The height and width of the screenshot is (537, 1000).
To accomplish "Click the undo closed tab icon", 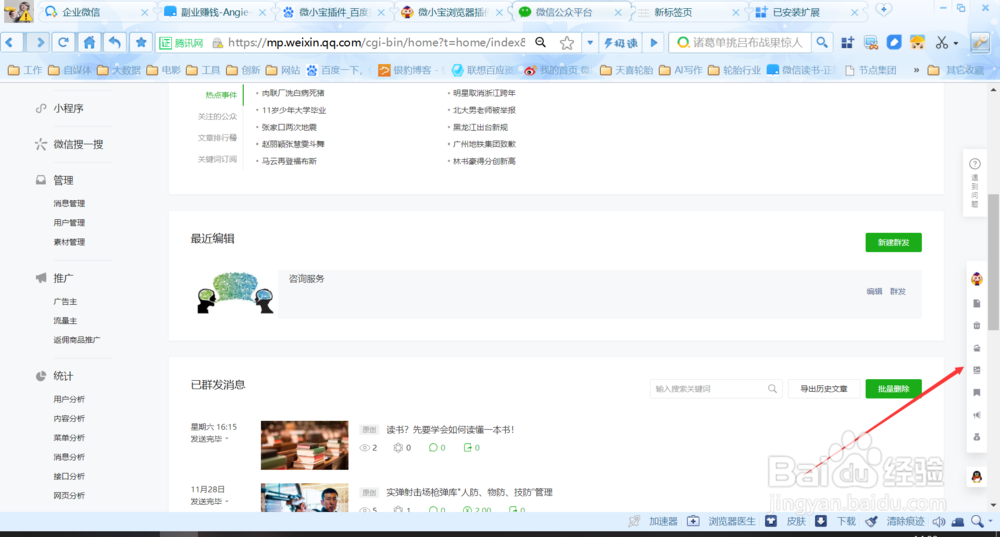I will [115, 42].
